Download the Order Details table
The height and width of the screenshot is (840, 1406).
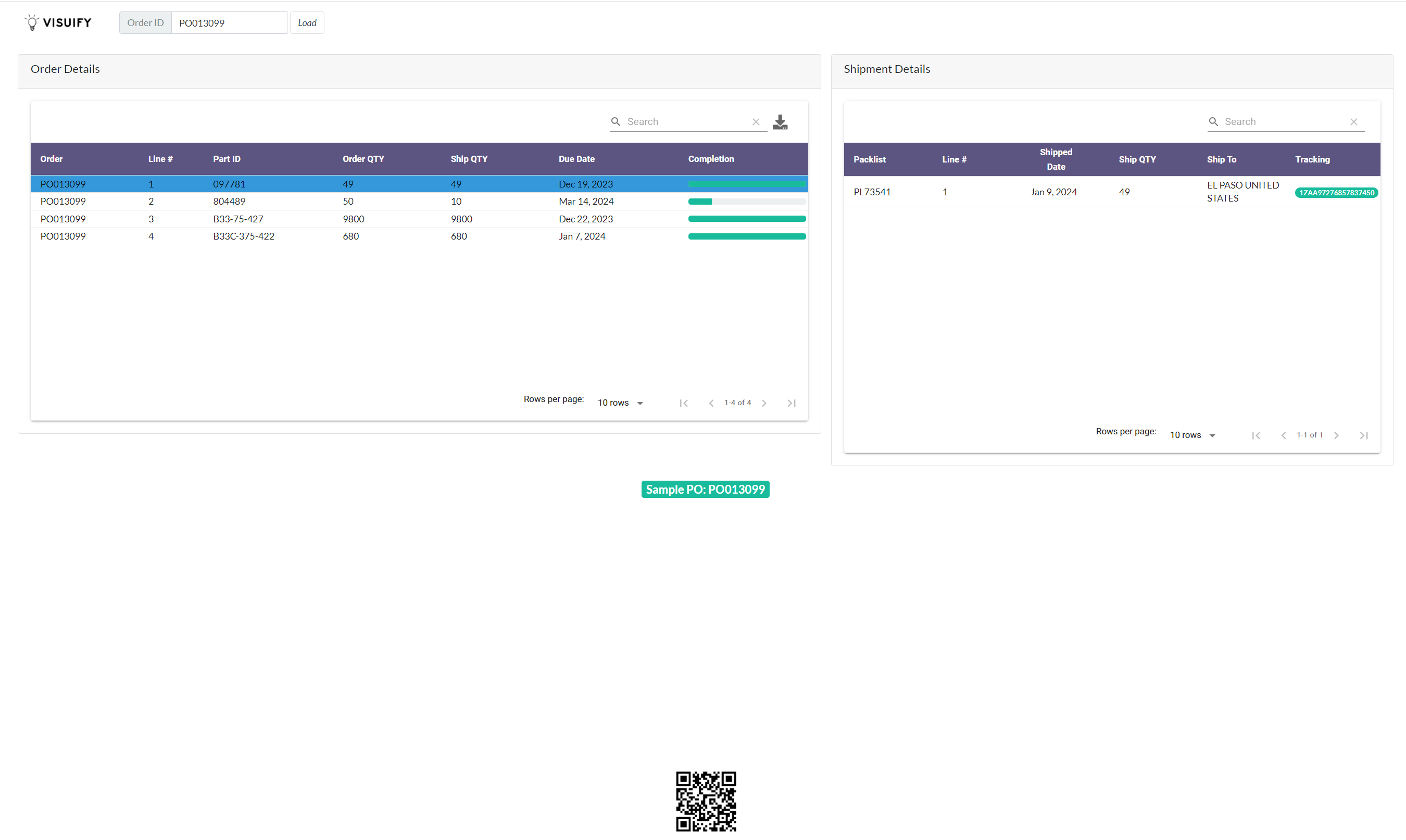[x=780, y=122]
